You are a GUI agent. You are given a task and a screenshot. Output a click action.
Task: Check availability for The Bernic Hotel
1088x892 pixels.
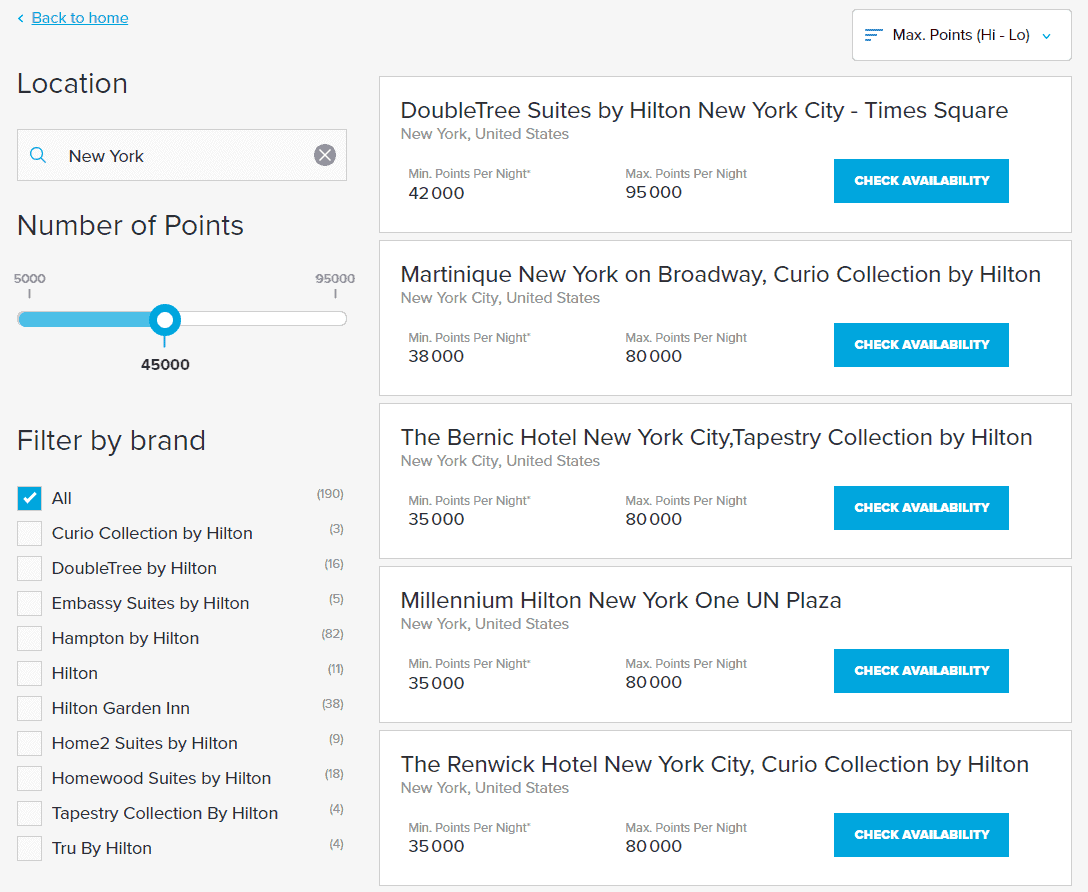tap(920, 507)
